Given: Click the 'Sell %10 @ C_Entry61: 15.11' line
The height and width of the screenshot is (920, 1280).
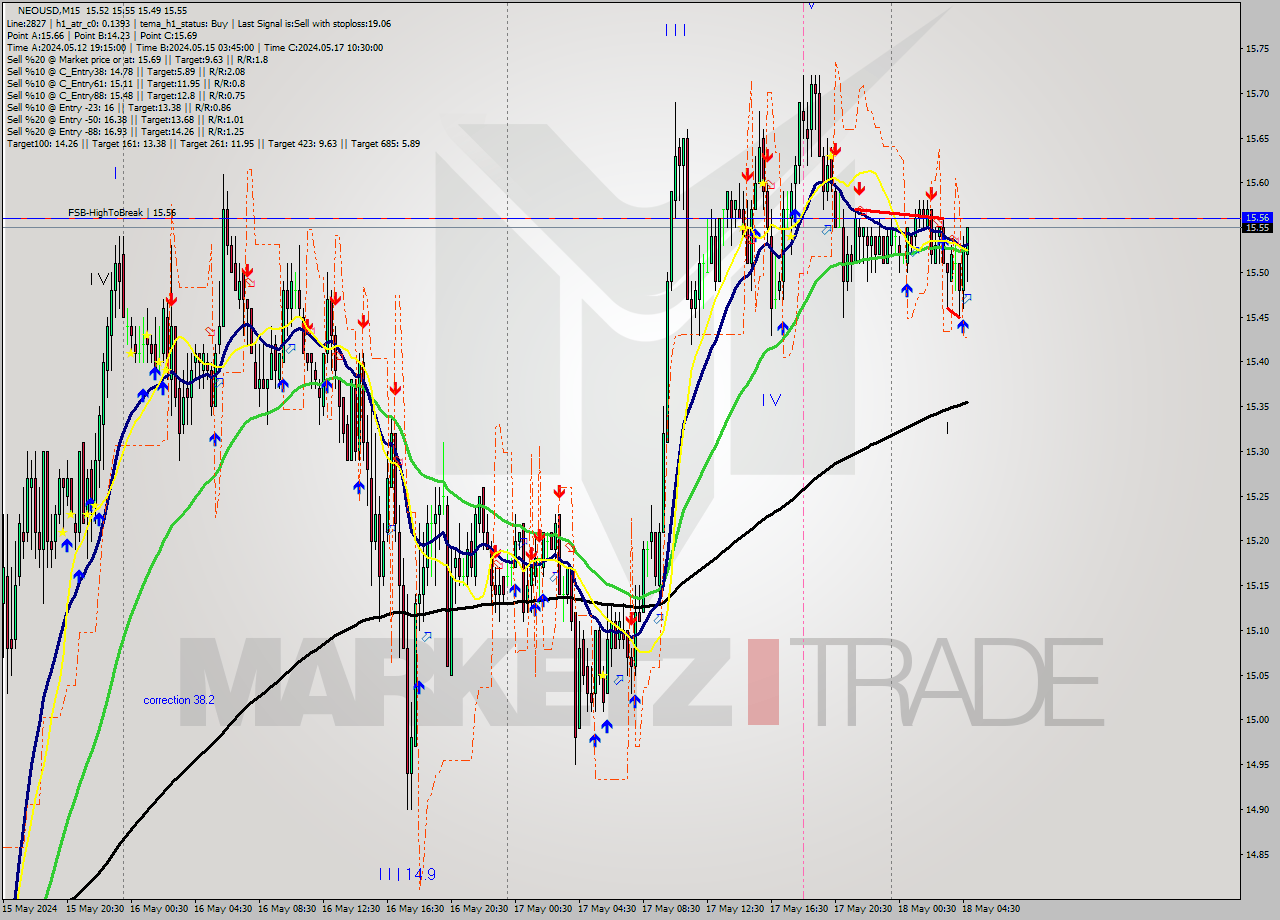Looking at the screenshot, I should (x=125, y=83).
